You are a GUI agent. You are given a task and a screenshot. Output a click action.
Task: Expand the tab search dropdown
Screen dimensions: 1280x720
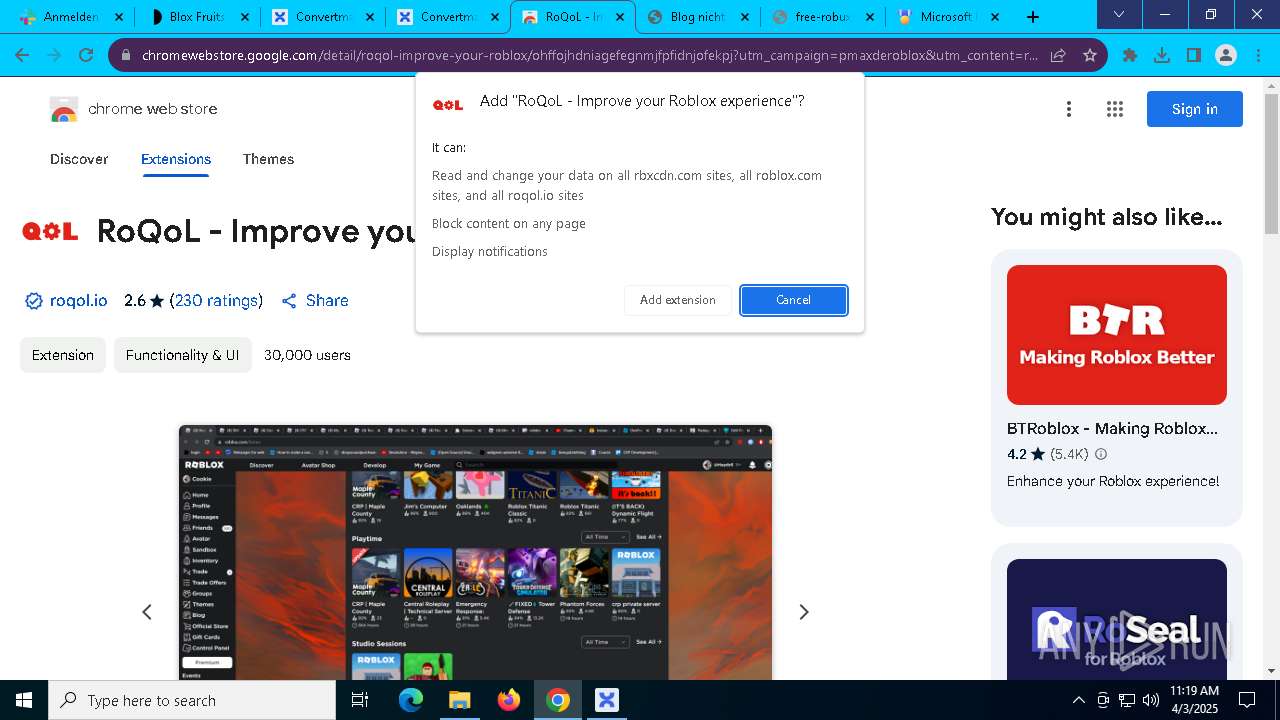[x=1119, y=15]
